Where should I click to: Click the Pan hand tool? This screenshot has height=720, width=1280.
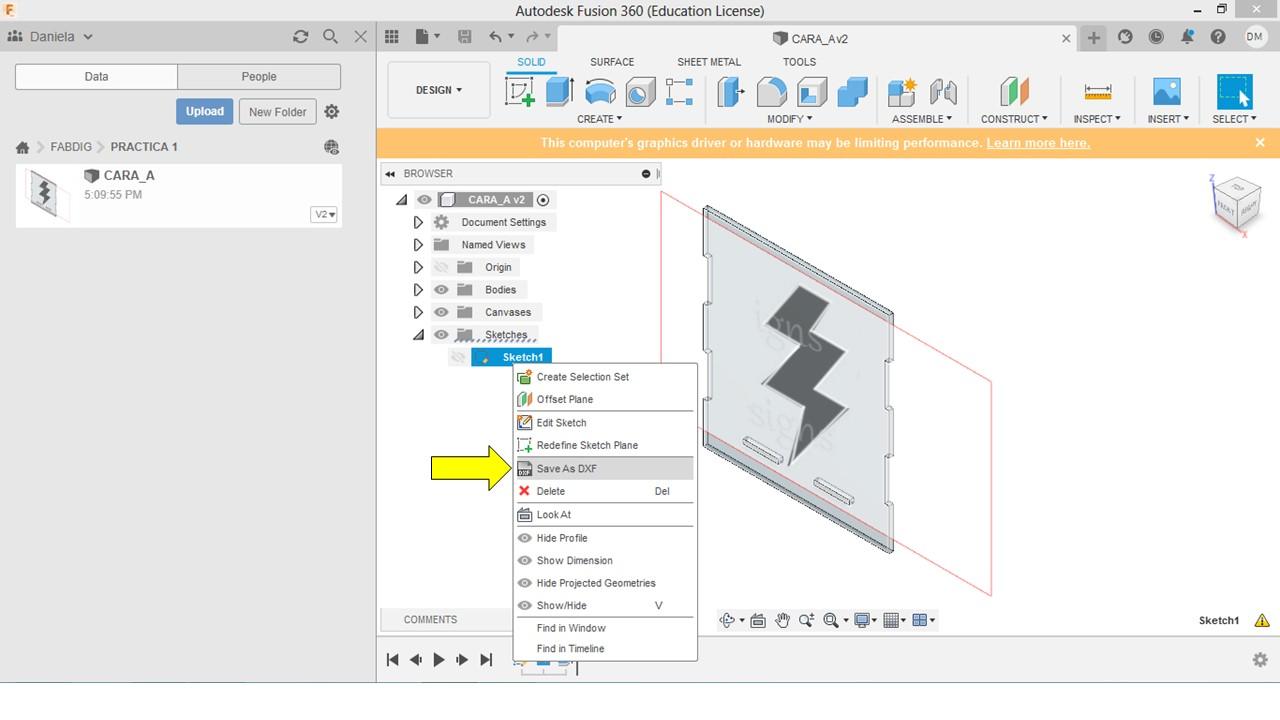click(x=782, y=620)
